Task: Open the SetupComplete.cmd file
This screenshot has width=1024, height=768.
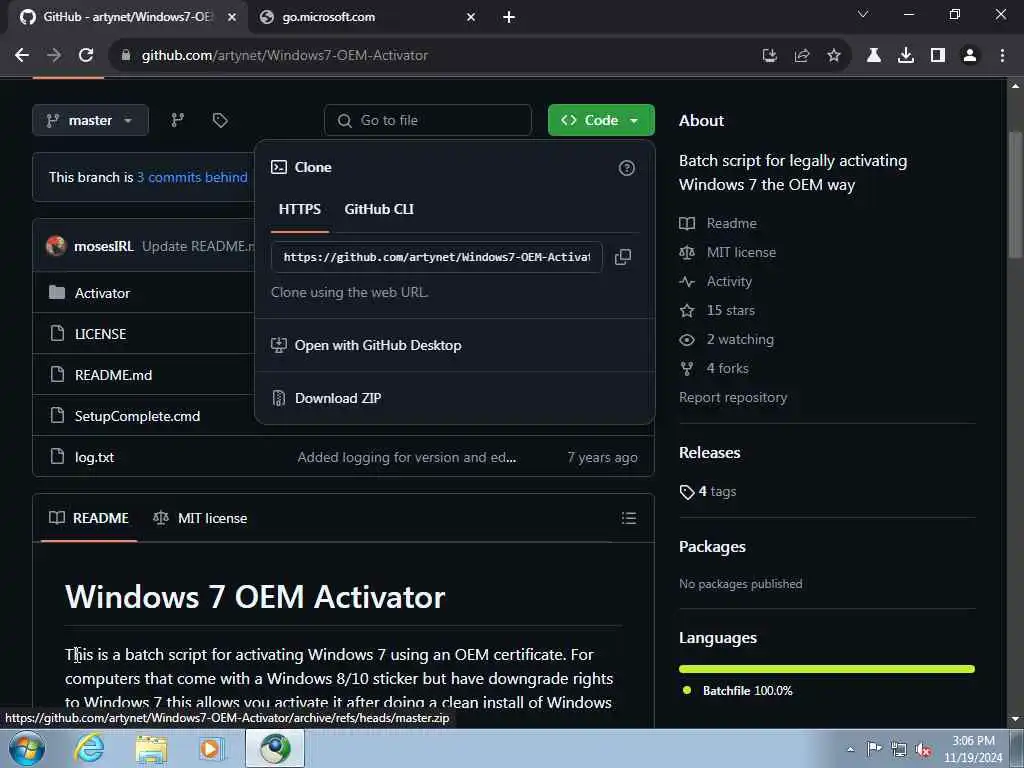Action: 137,416
